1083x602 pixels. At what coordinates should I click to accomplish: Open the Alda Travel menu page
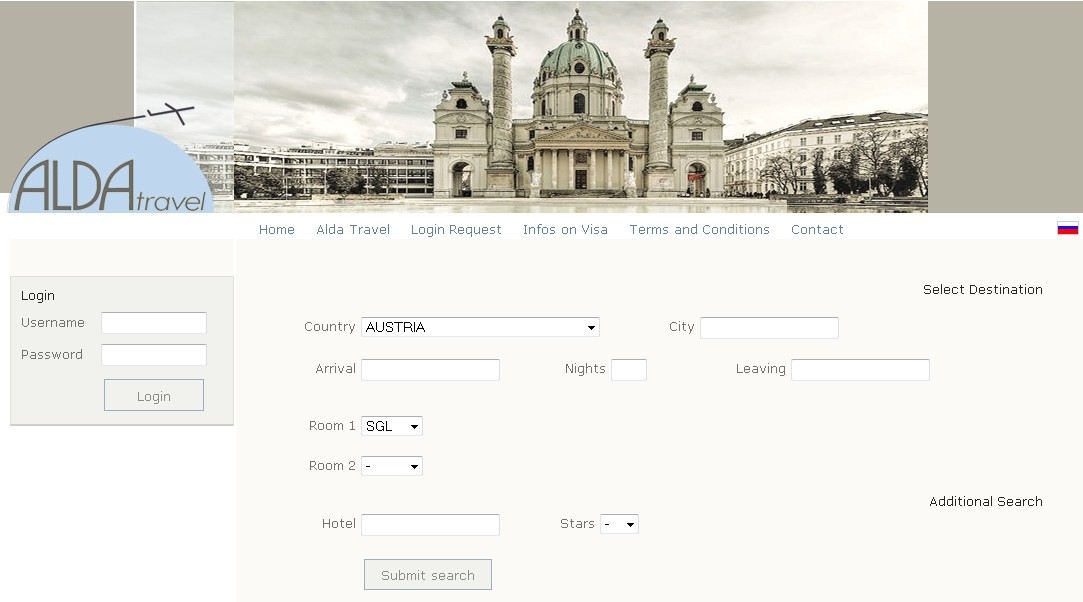coord(353,229)
